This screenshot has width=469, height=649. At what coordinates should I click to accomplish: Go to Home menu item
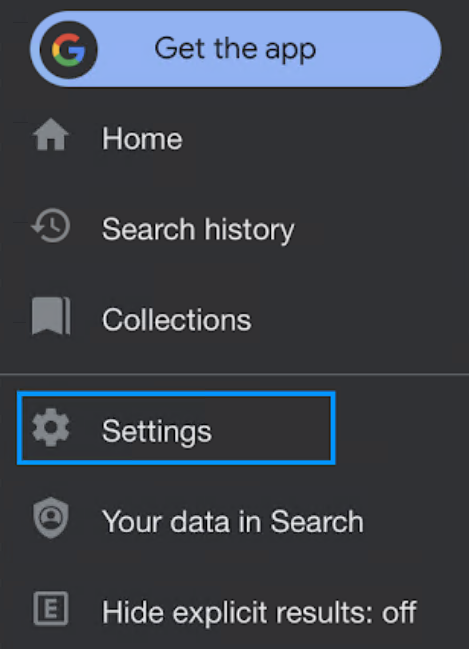(x=234, y=138)
